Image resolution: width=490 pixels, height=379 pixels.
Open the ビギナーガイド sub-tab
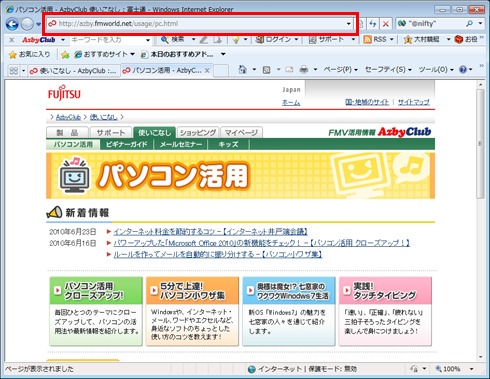coord(126,144)
